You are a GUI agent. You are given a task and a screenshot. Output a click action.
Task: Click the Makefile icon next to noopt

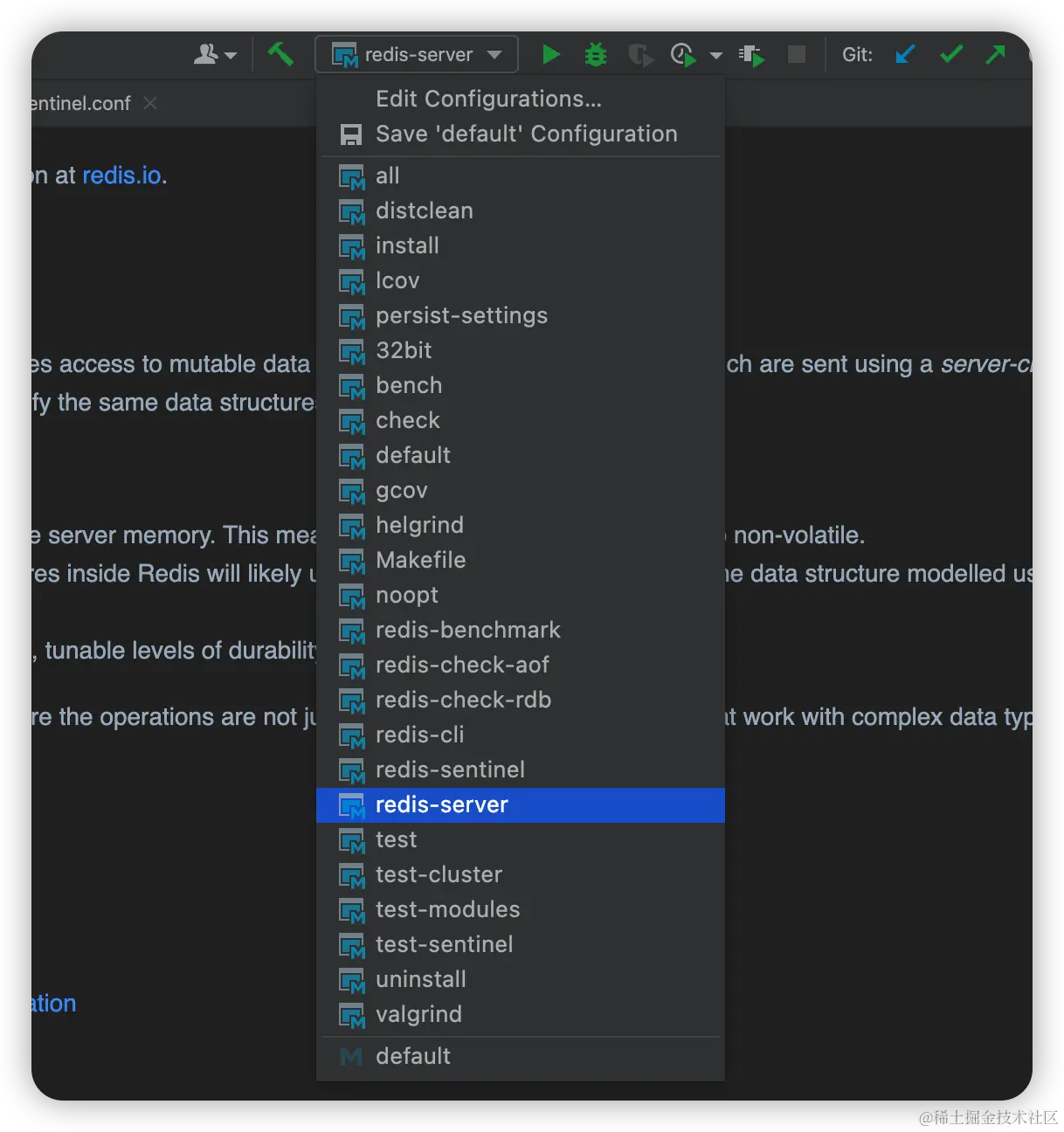click(x=352, y=597)
